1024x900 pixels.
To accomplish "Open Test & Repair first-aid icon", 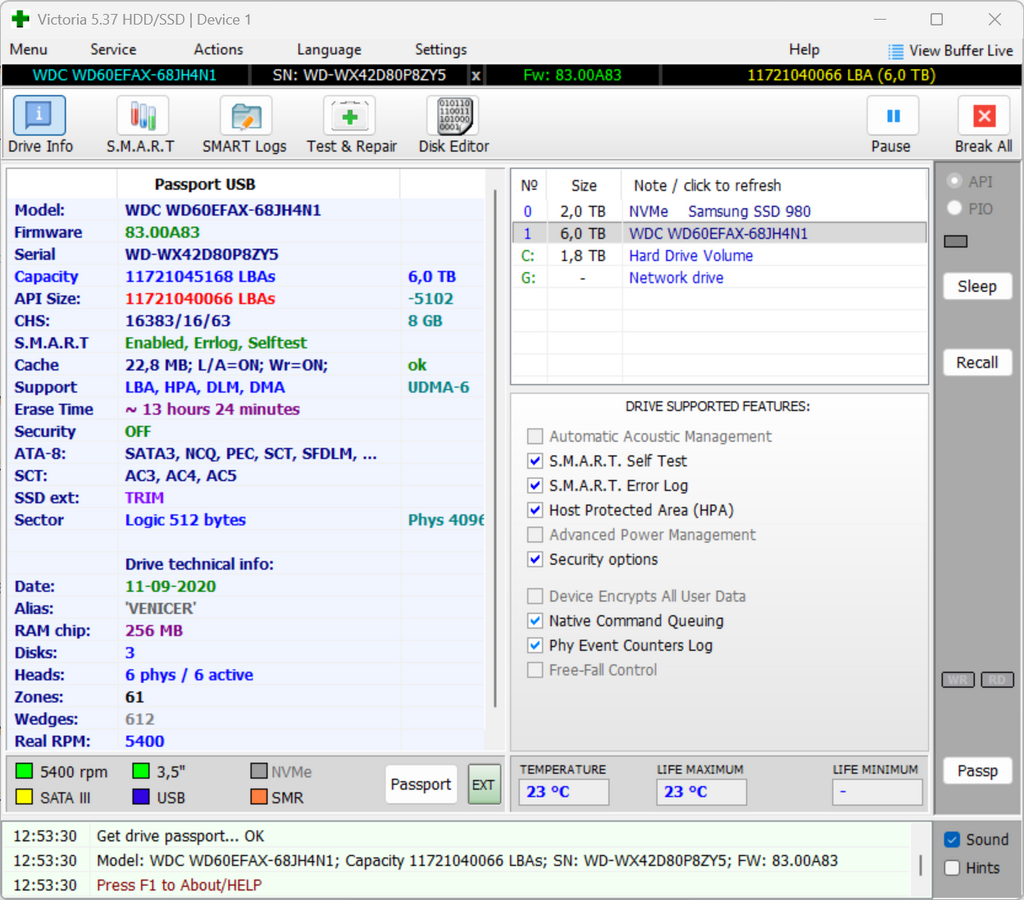I will point(349,116).
